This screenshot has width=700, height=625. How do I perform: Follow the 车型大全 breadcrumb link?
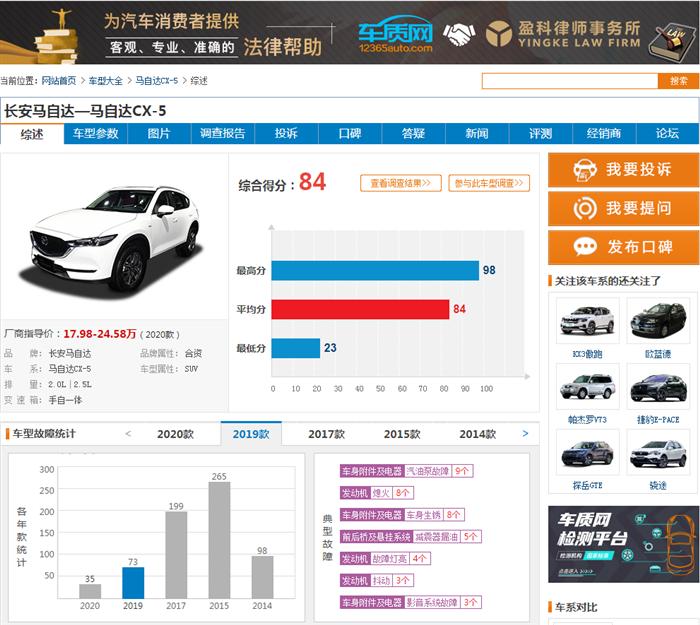(105, 81)
